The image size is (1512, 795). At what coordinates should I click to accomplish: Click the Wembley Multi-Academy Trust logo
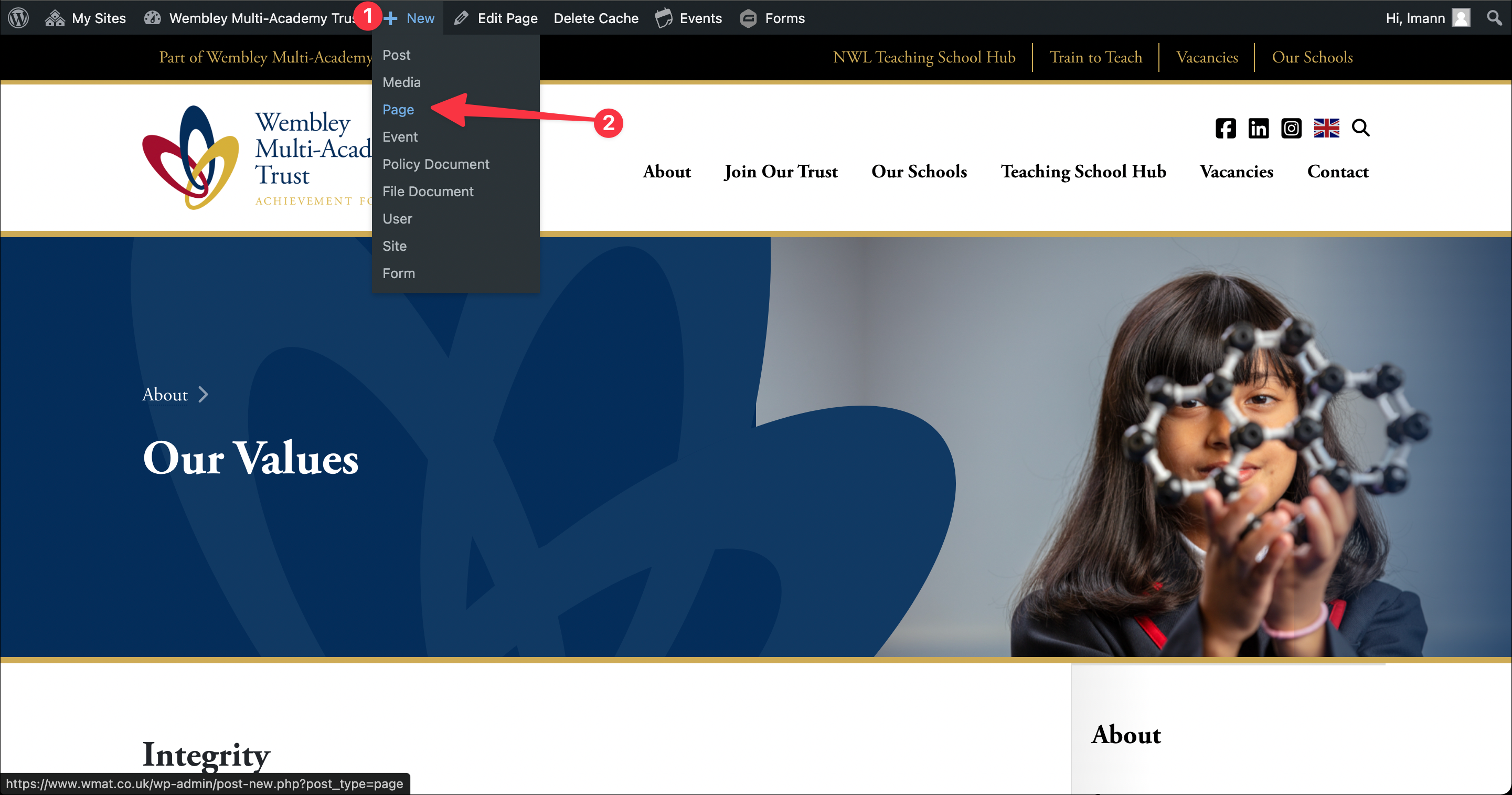[x=191, y=157]
